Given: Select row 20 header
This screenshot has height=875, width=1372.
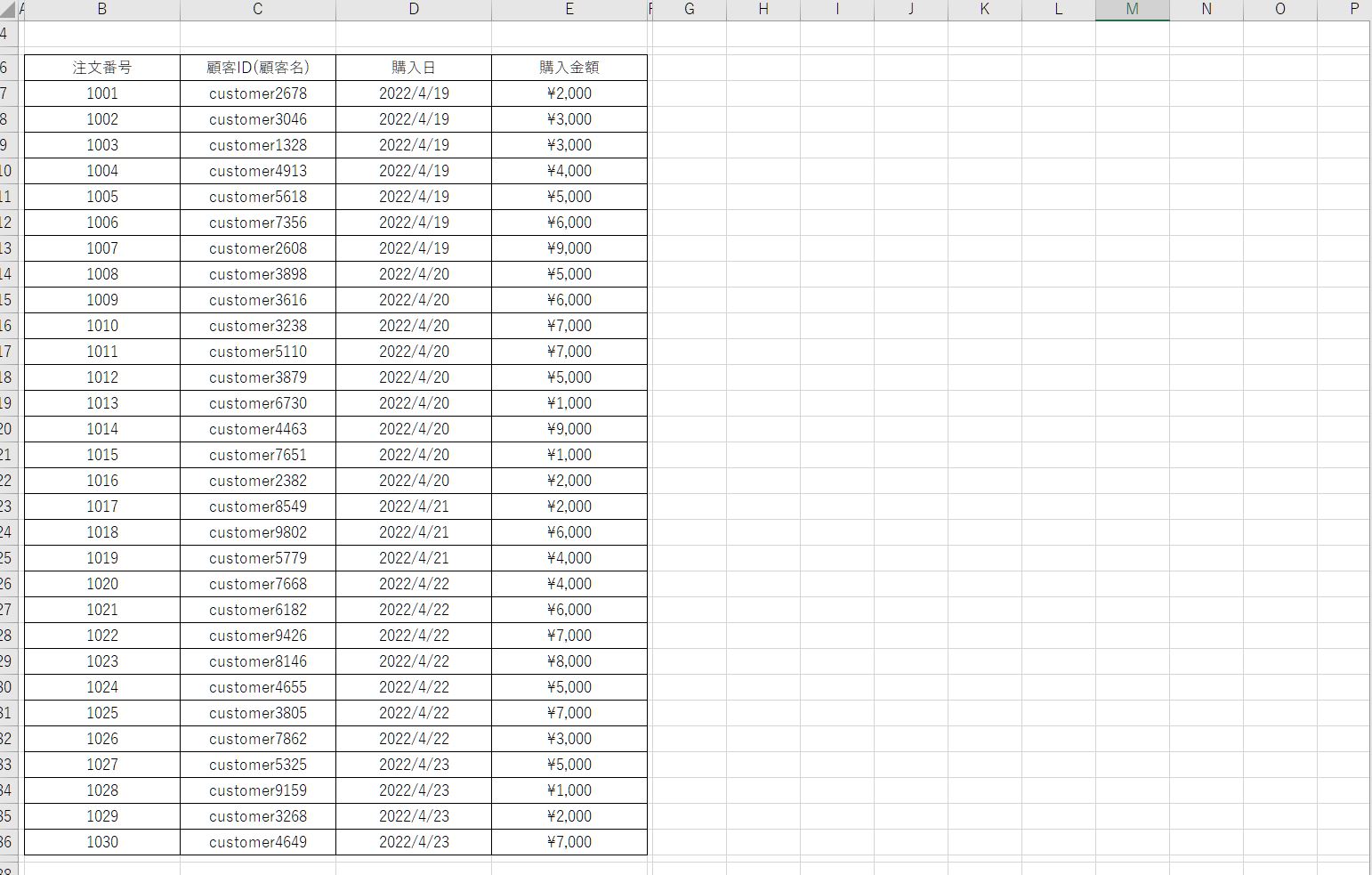Looking at the screenshot, I should point(5,429).
